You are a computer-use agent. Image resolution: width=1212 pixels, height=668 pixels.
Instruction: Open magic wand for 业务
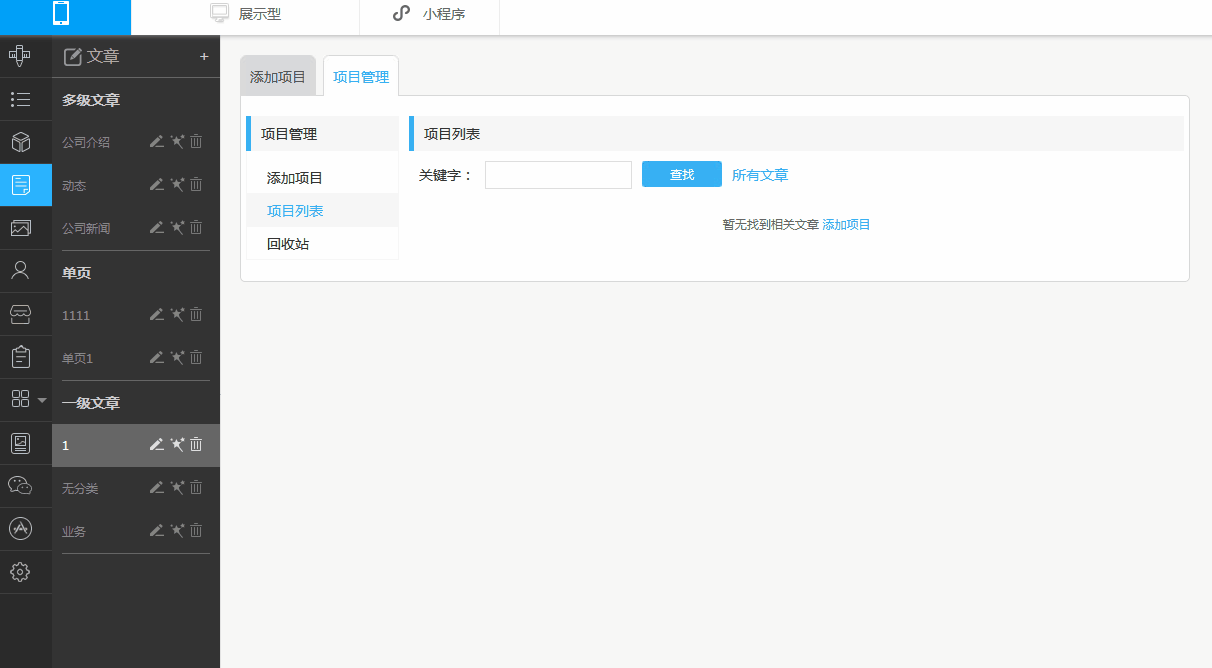177,531
